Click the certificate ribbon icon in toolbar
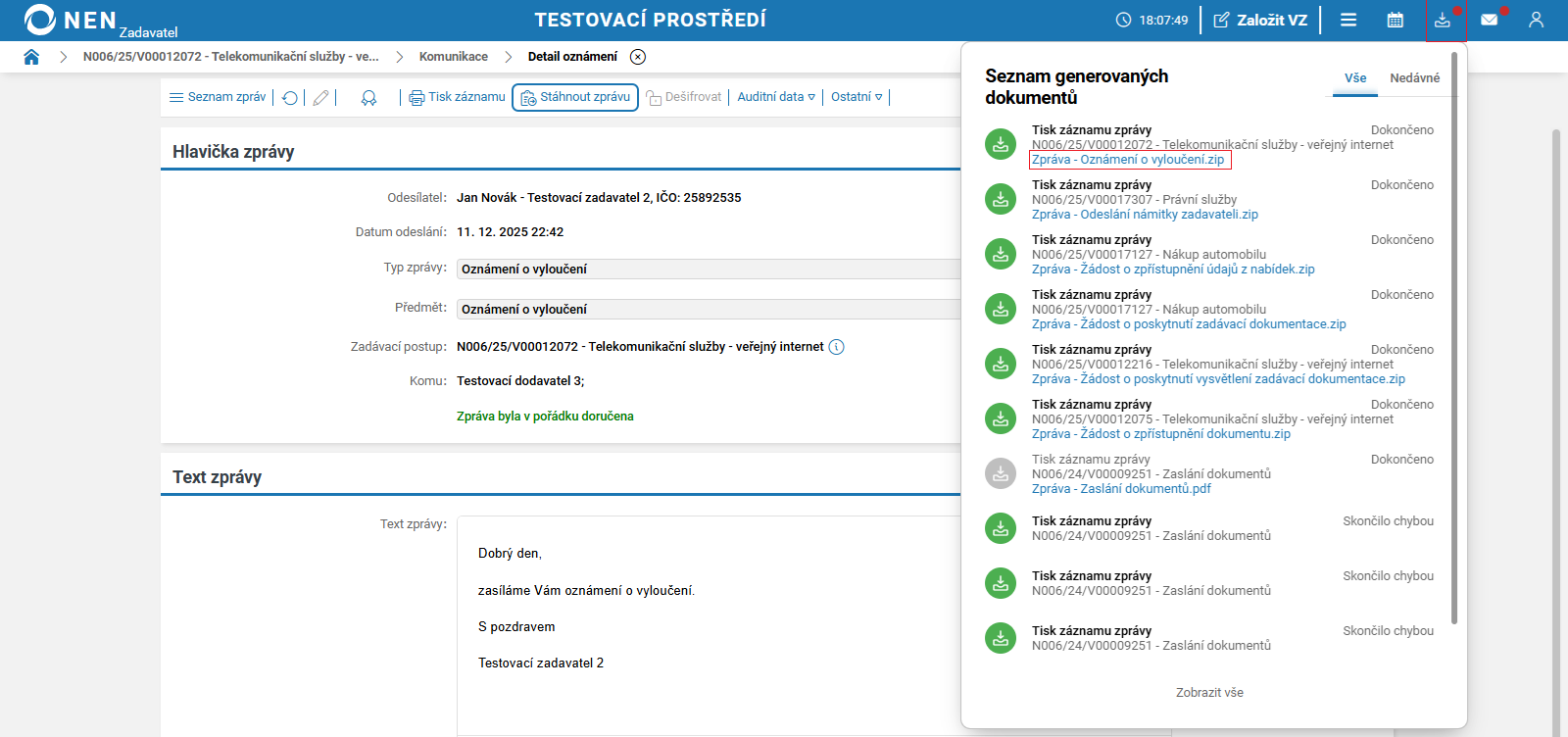 (368, 97)
